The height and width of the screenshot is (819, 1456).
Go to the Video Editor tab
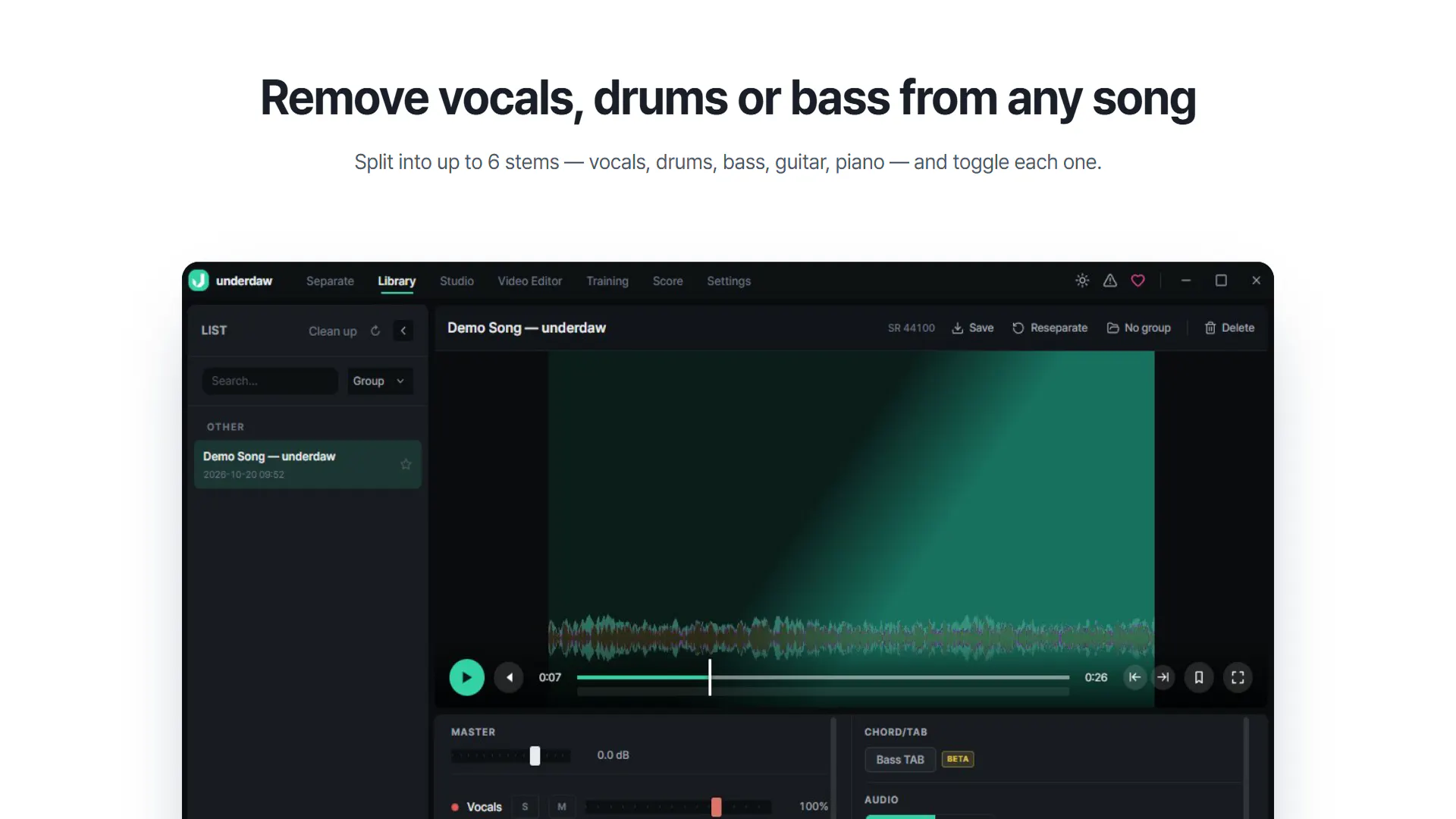530,281
